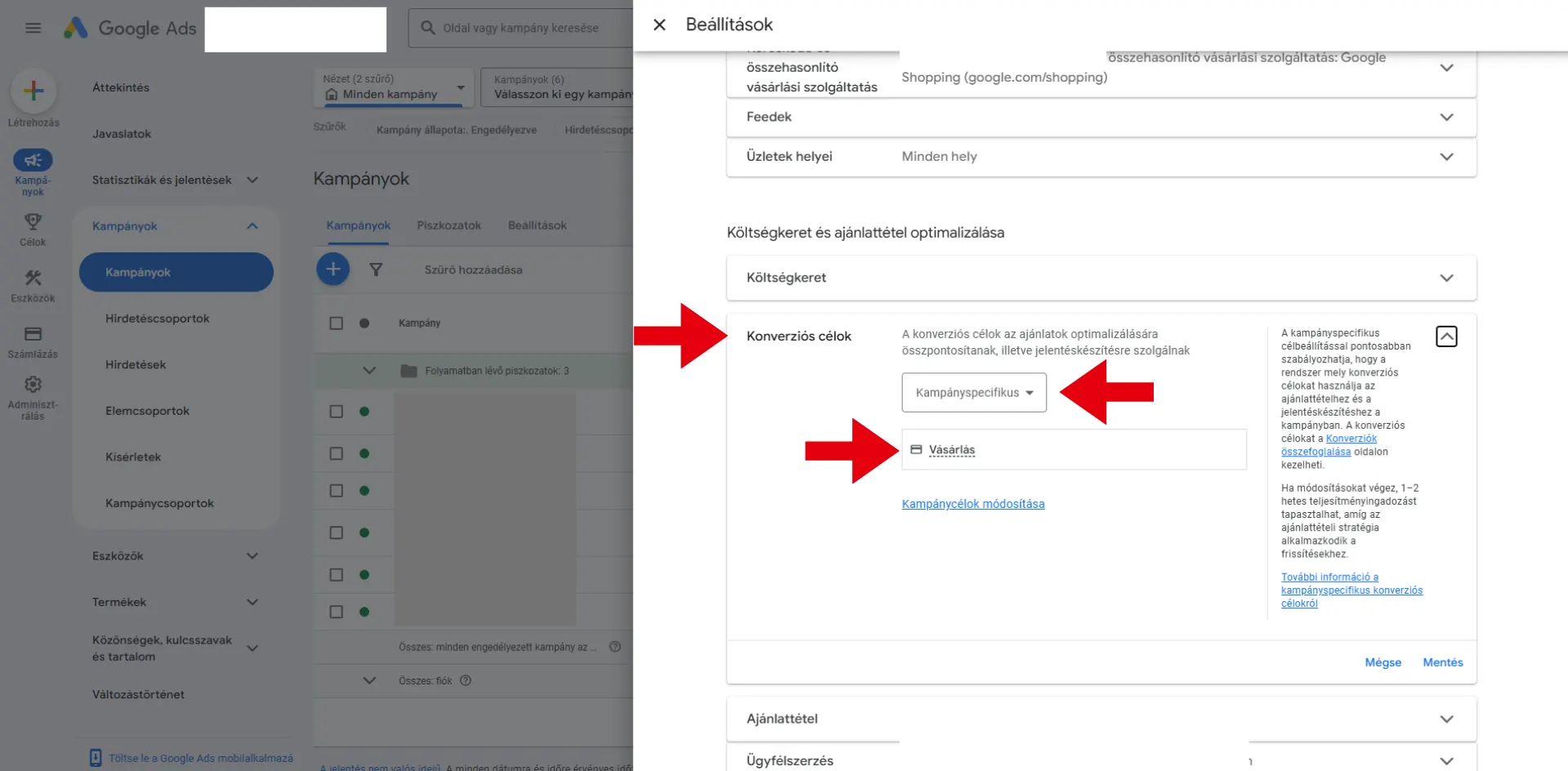Close the Beállítások panel

(659, 25)
